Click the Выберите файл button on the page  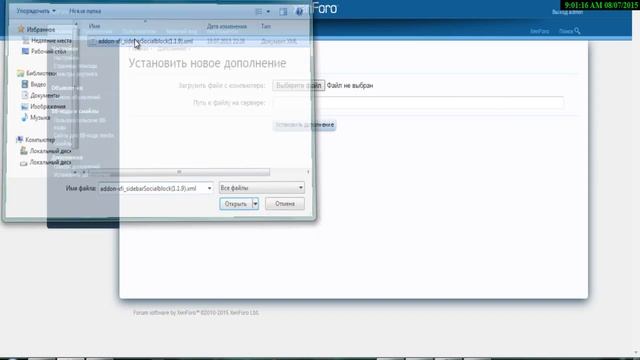298,85
